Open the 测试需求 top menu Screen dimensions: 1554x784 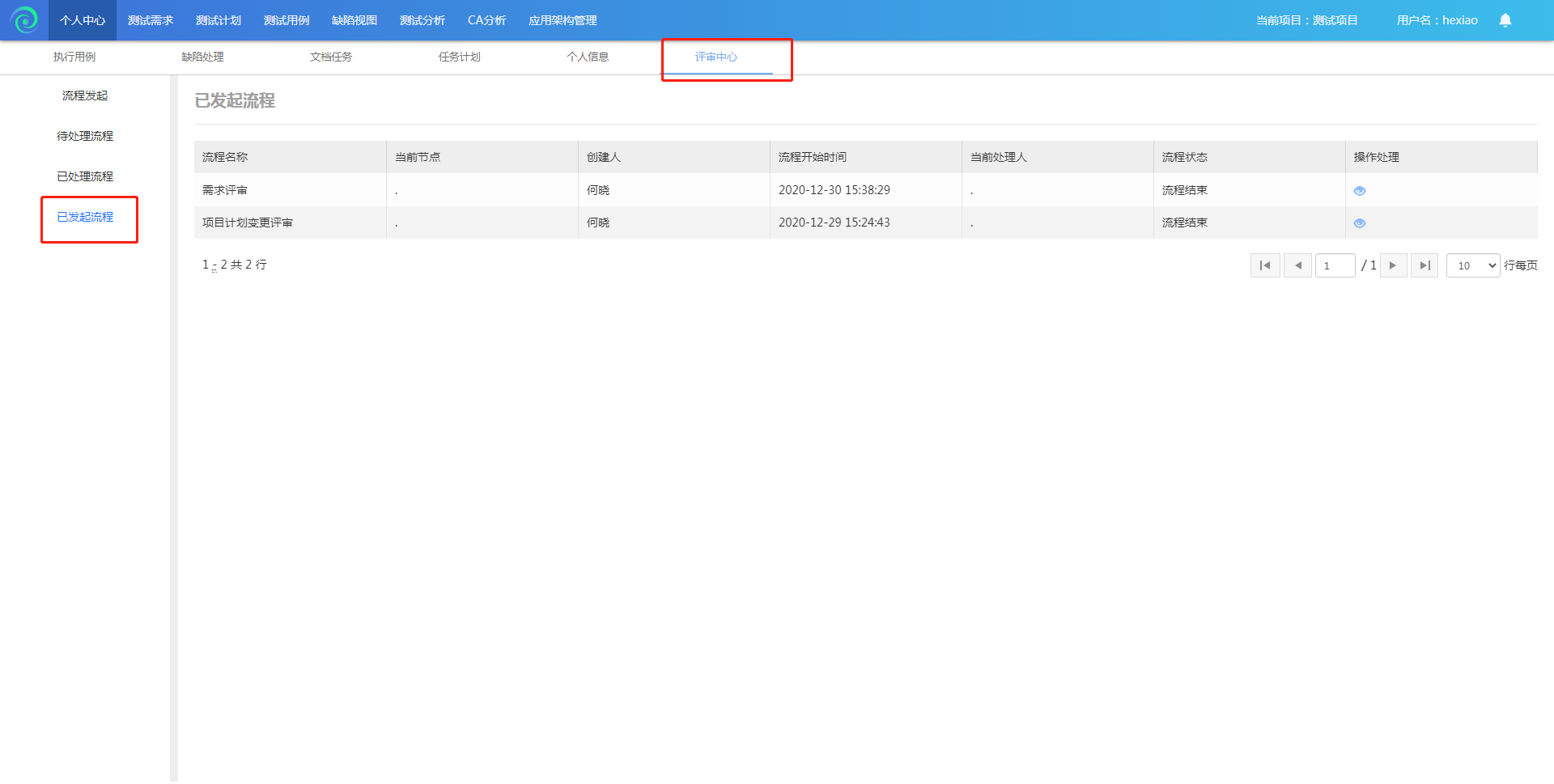click(151, 20)
